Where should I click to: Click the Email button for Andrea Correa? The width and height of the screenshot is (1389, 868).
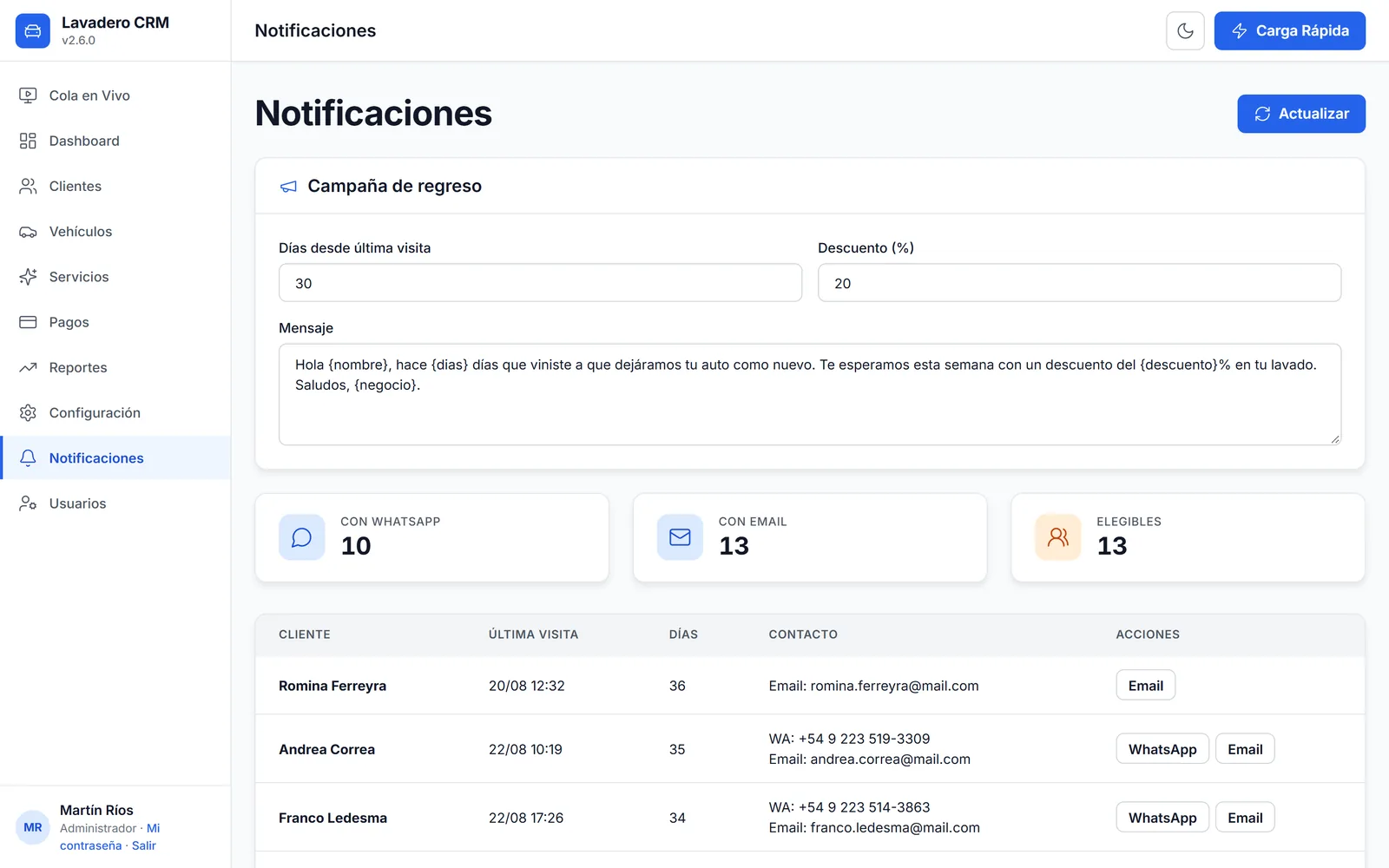click(x=1245, y=749)
